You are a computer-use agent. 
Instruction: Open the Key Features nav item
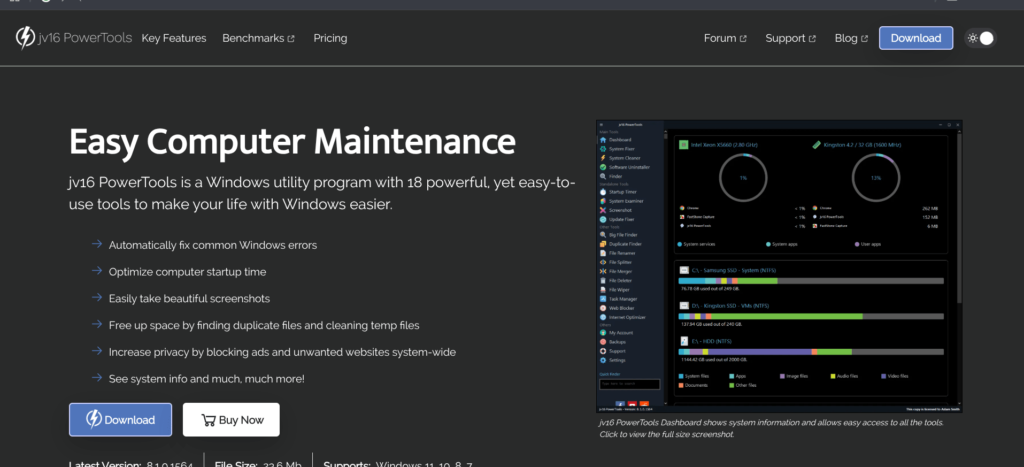(x=174, y=38)
